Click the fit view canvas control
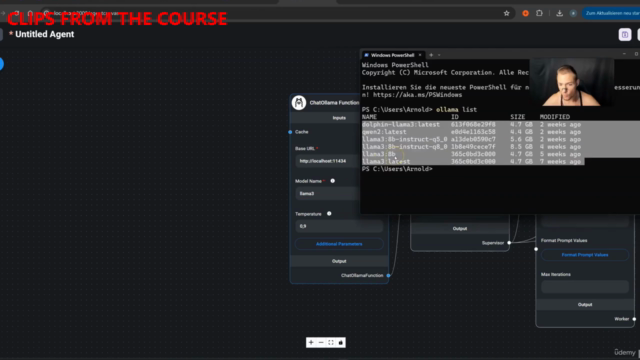This screenshot has height=360, width=640. [x=331, y=342]
